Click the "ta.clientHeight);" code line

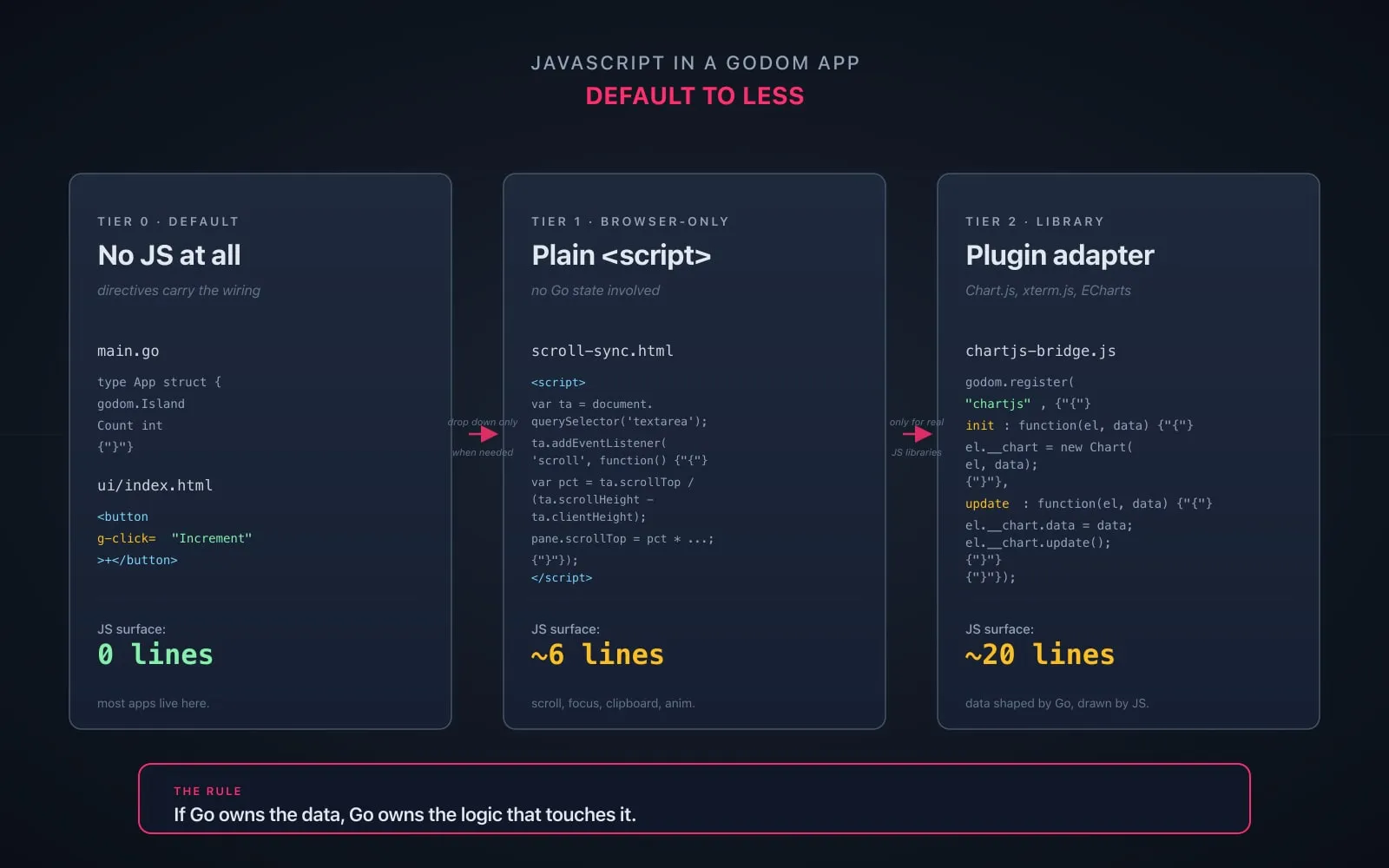pyautogui.click(x=589, y=516)
